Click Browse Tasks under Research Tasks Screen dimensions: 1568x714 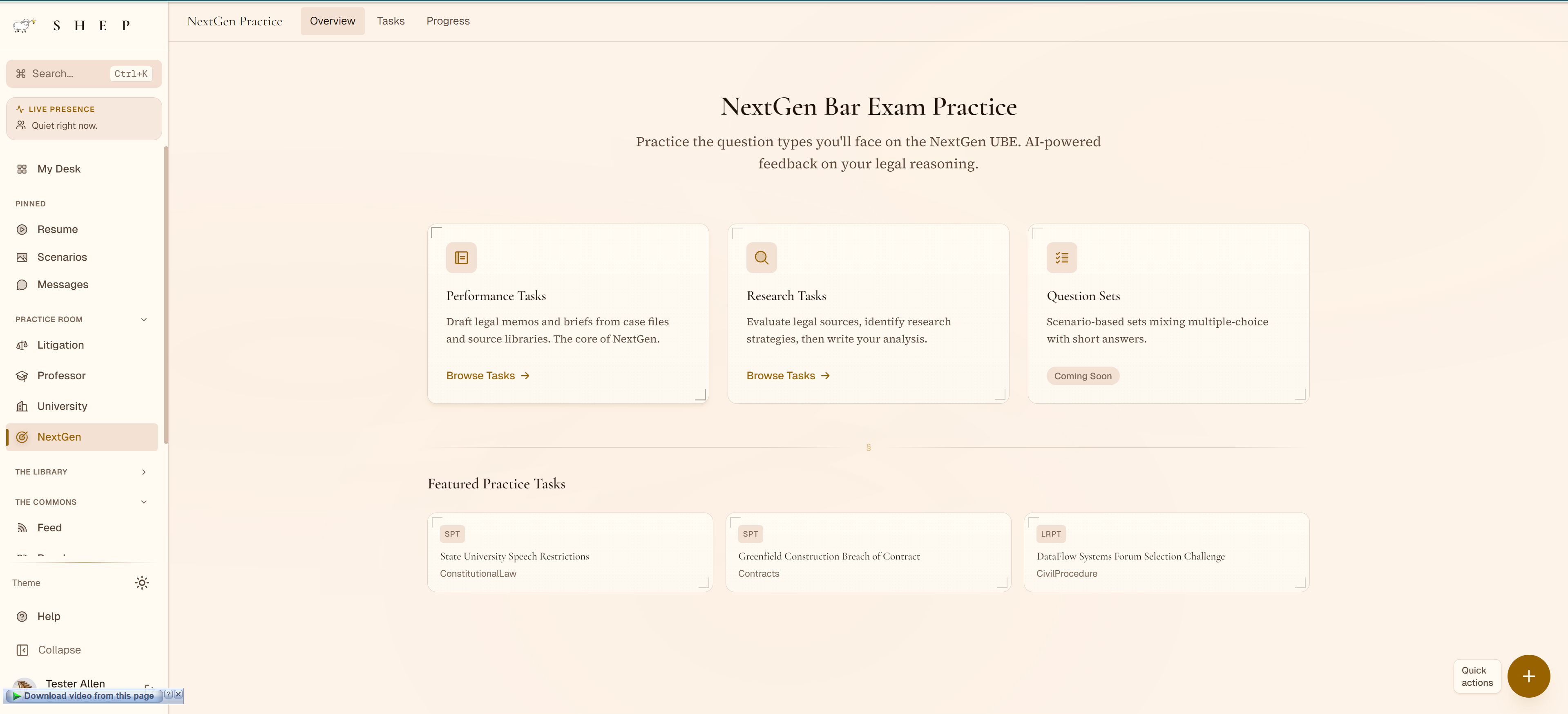[787, 376]
